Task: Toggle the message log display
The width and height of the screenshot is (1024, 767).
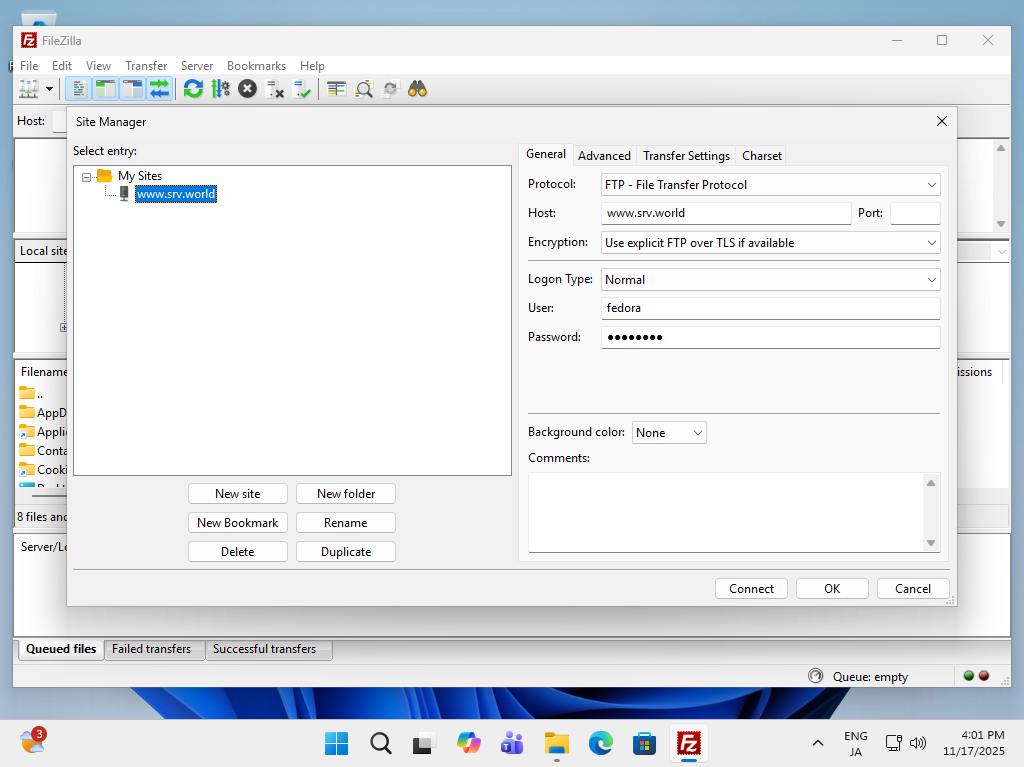Action: 78,89
